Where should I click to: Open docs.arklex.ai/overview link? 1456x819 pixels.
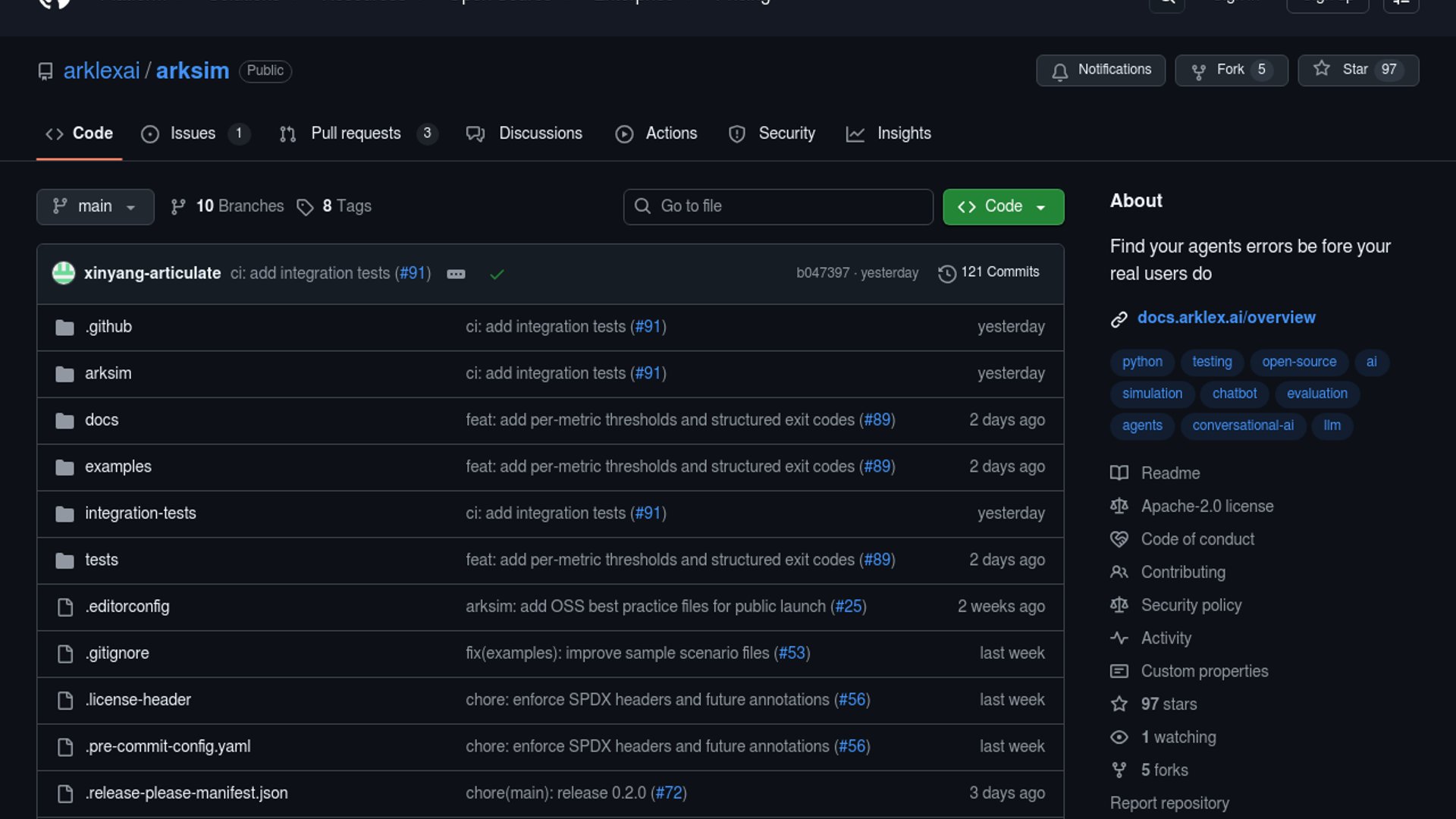pyautogui.click(x=1225, y=318)
